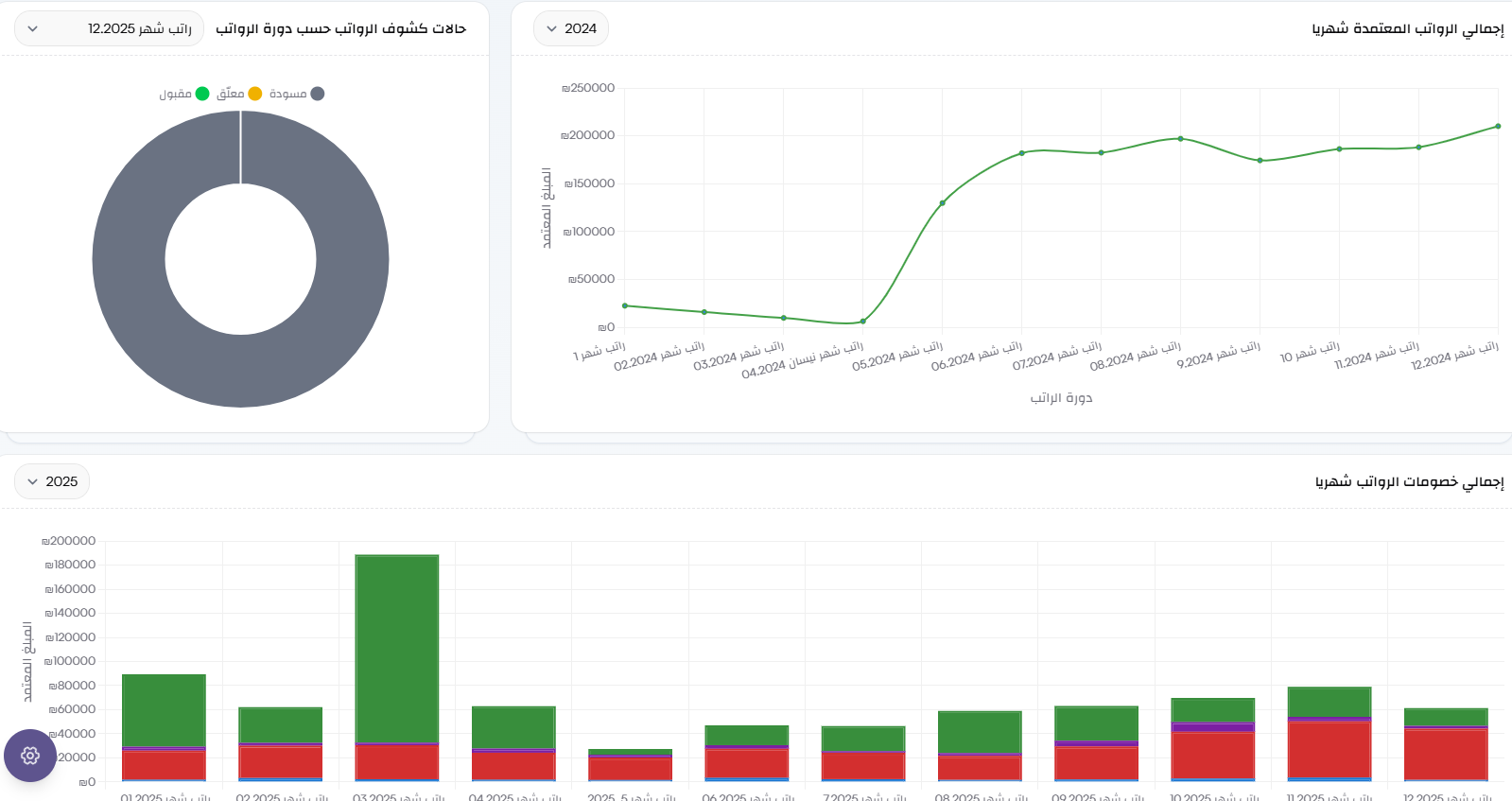Open the 2025 year dropdown for salary deductions
The width and height of the screenshot is (1512, 801).
tap(53, 482)
